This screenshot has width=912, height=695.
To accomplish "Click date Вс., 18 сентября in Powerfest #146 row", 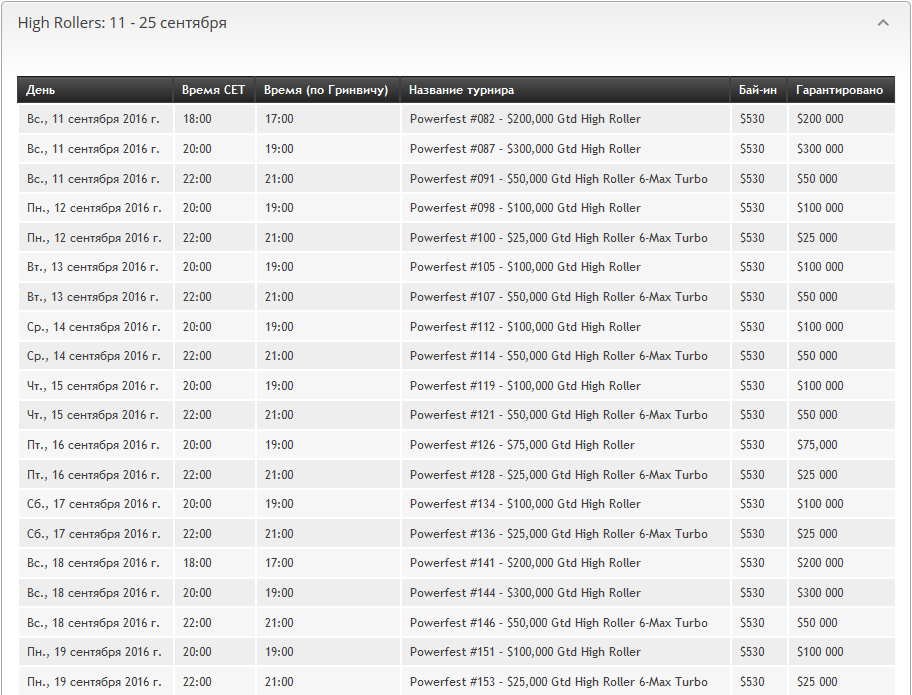I will 93,623.
